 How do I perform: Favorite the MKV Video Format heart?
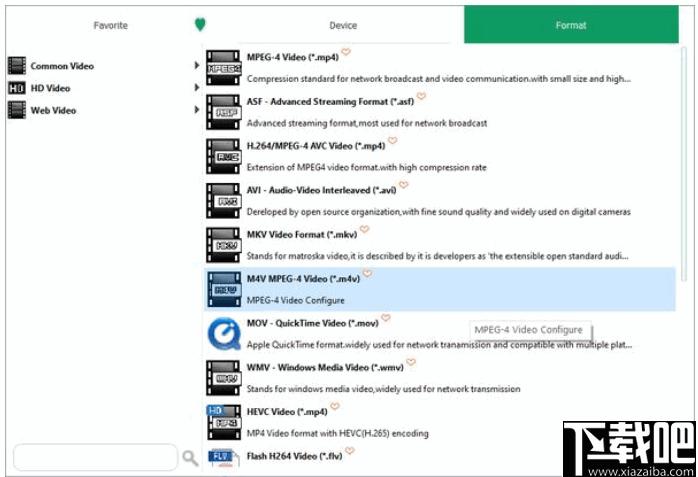tap(364, 229)
